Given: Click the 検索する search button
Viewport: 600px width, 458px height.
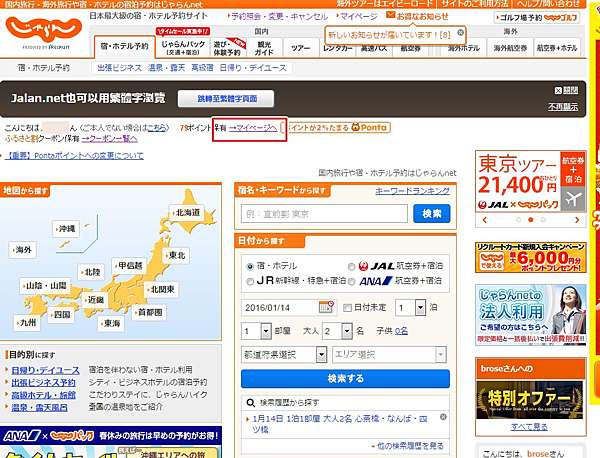Looking at the screenshot, I should 345,379.
